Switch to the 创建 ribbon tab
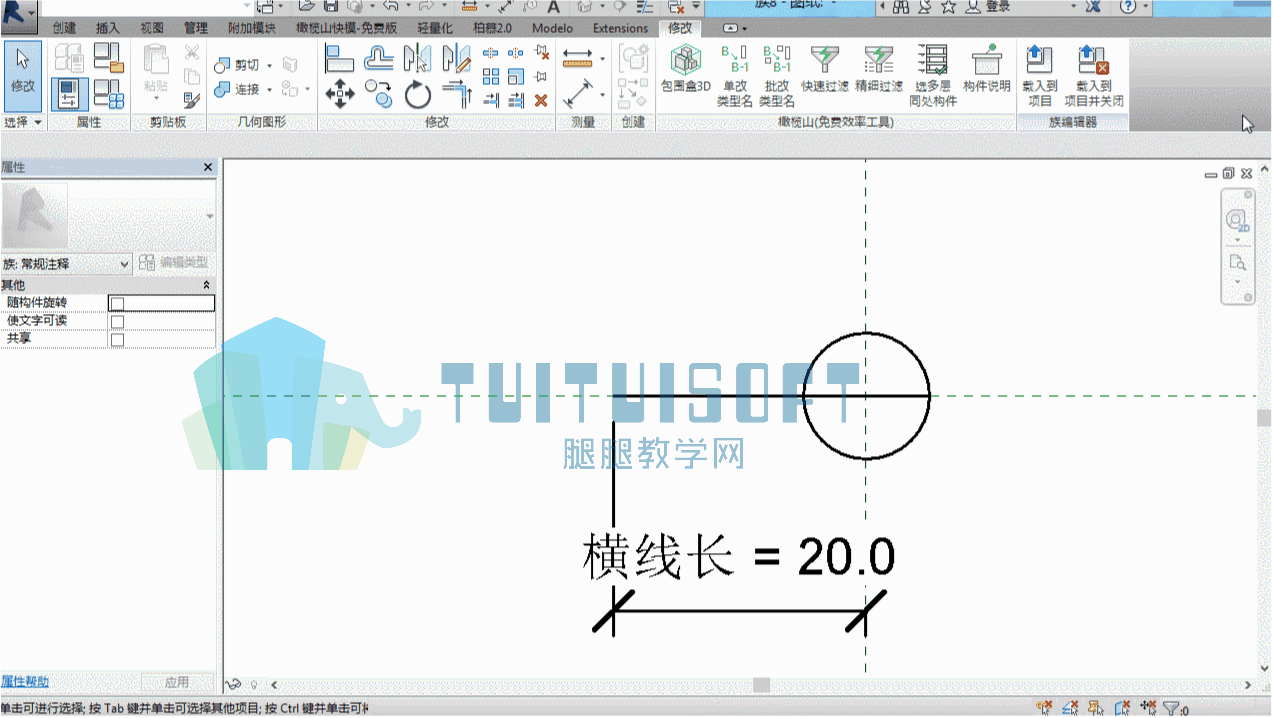1272x718 pixels. pyautogui.click(x=64, y=28)
